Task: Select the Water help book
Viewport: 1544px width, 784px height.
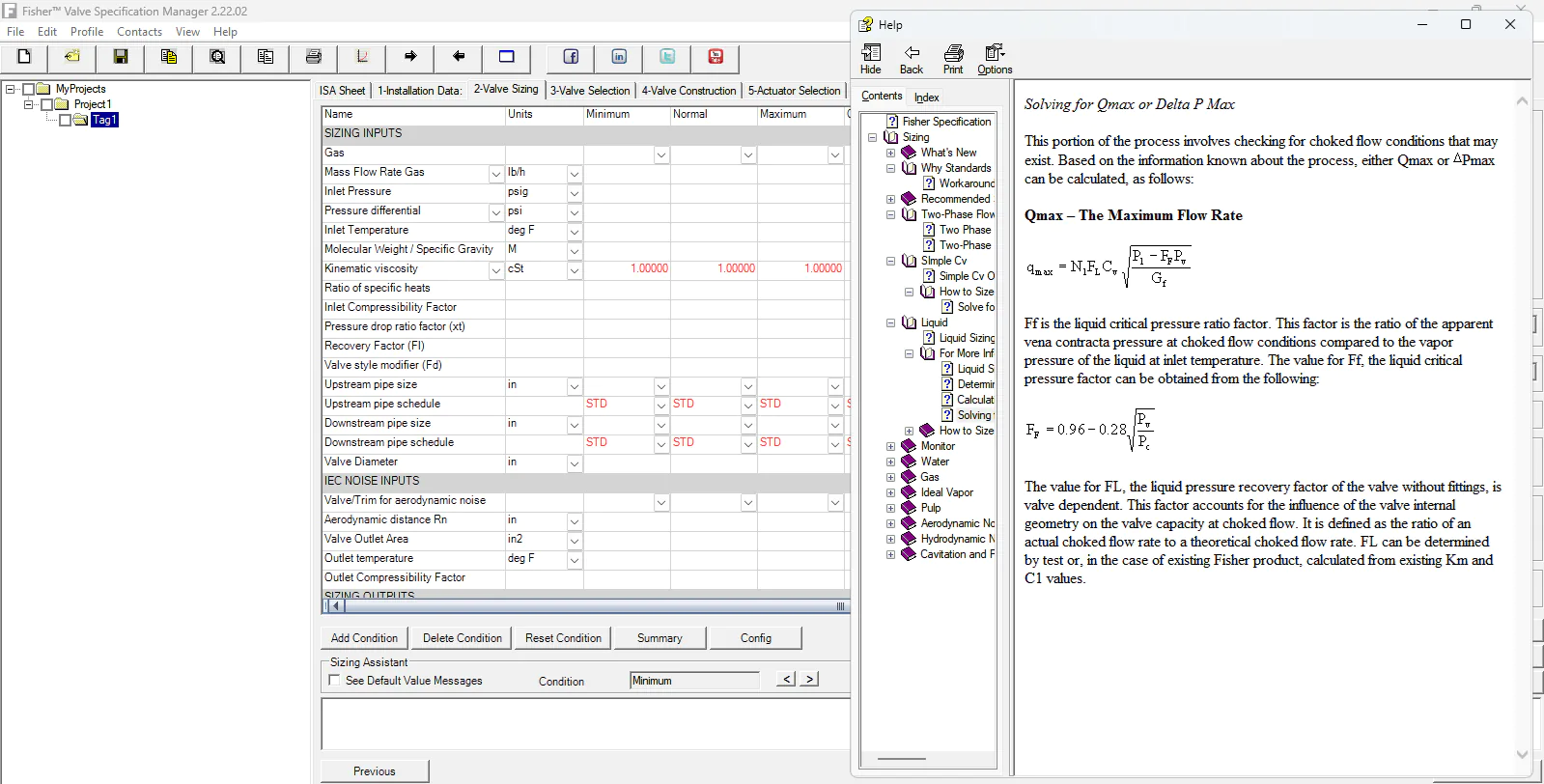Action: pyautogui.click(x=935, y=462)
